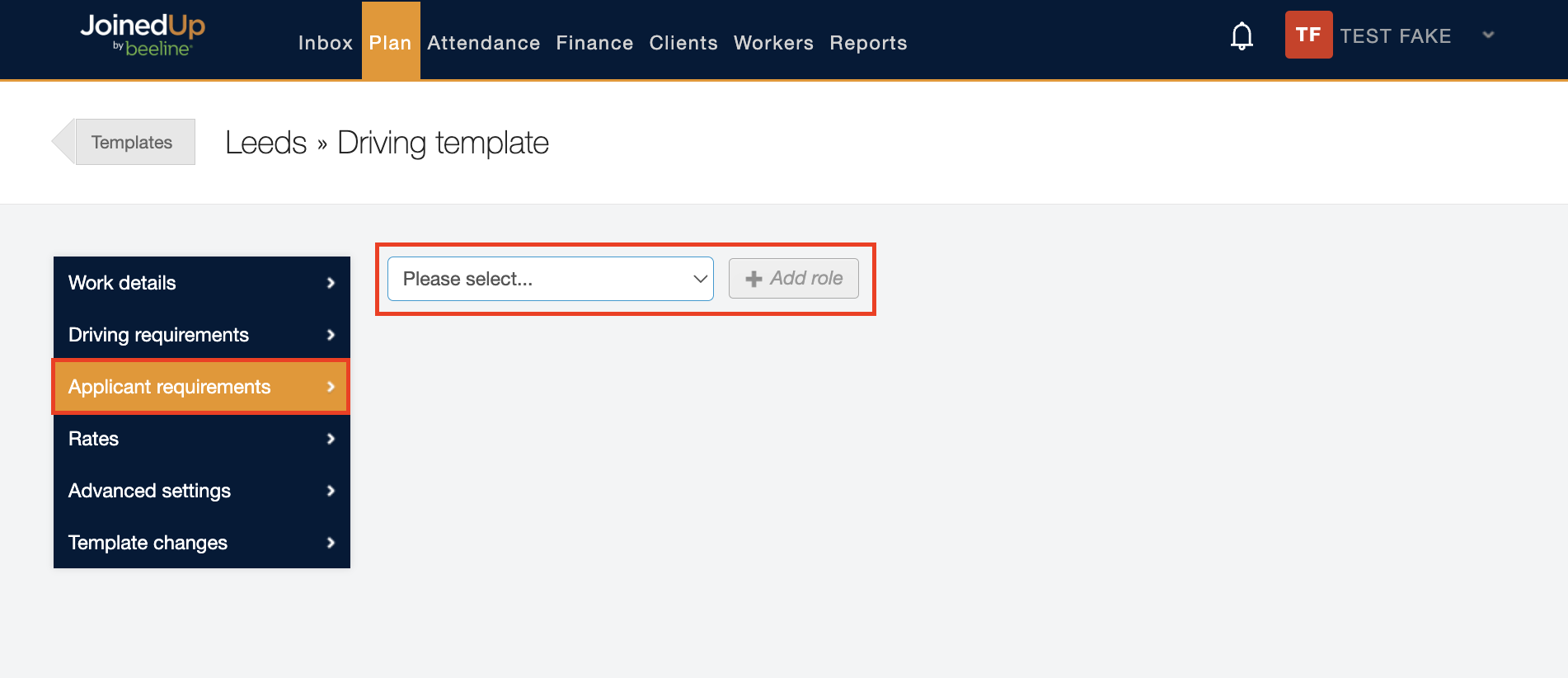Expand the Work details chevron arrow
The height and width of the screenshot is (678, 1568).
click(x=331, y=283)
